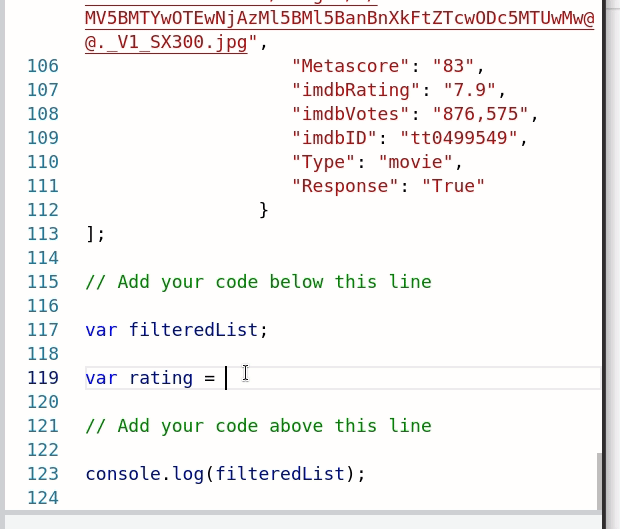This screenshot has width=620, height=529.
Task: Click the "imdbID": "tt0499549" line
Action: click(409, 138)
